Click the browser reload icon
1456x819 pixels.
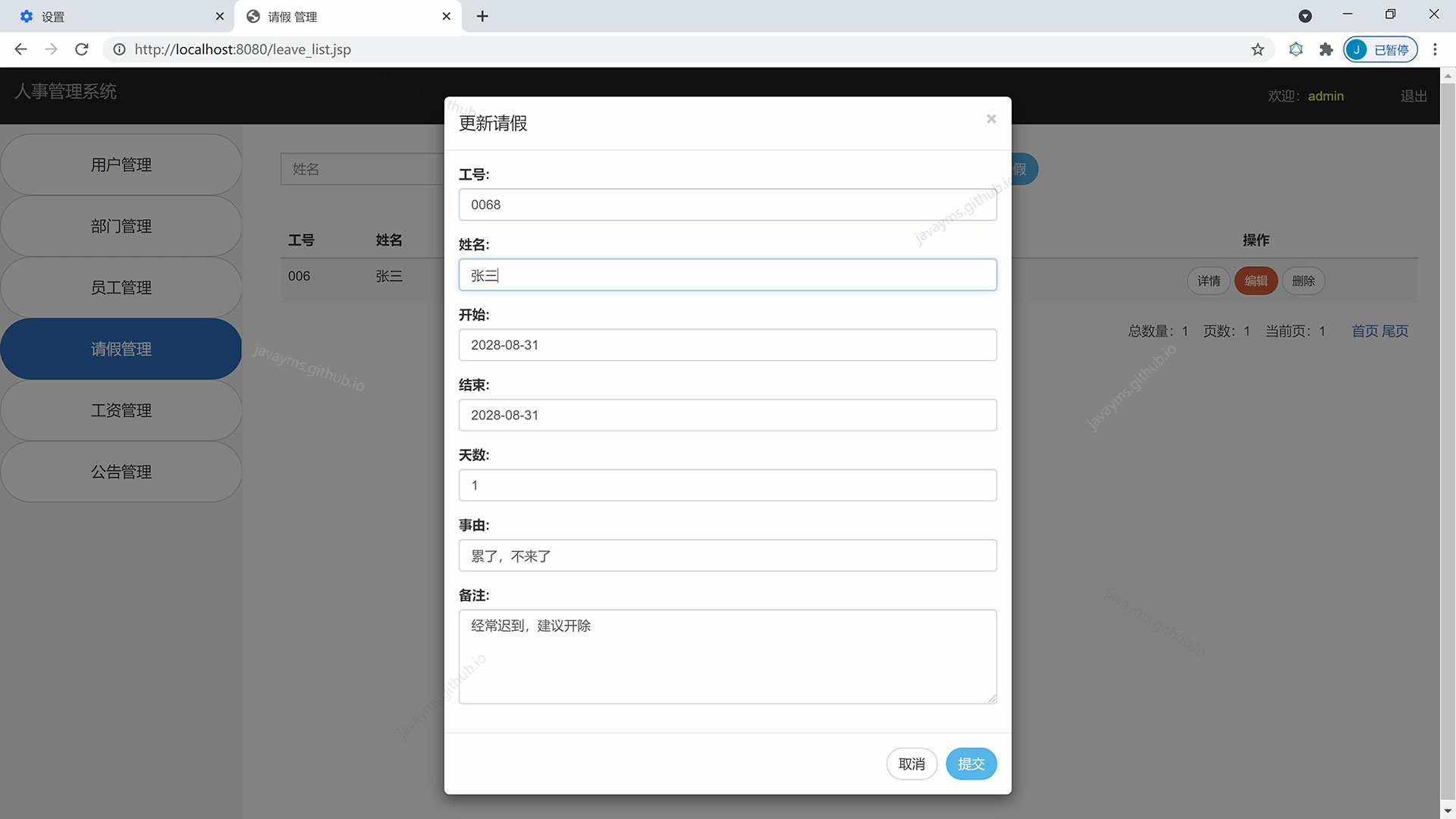(82, 49)
